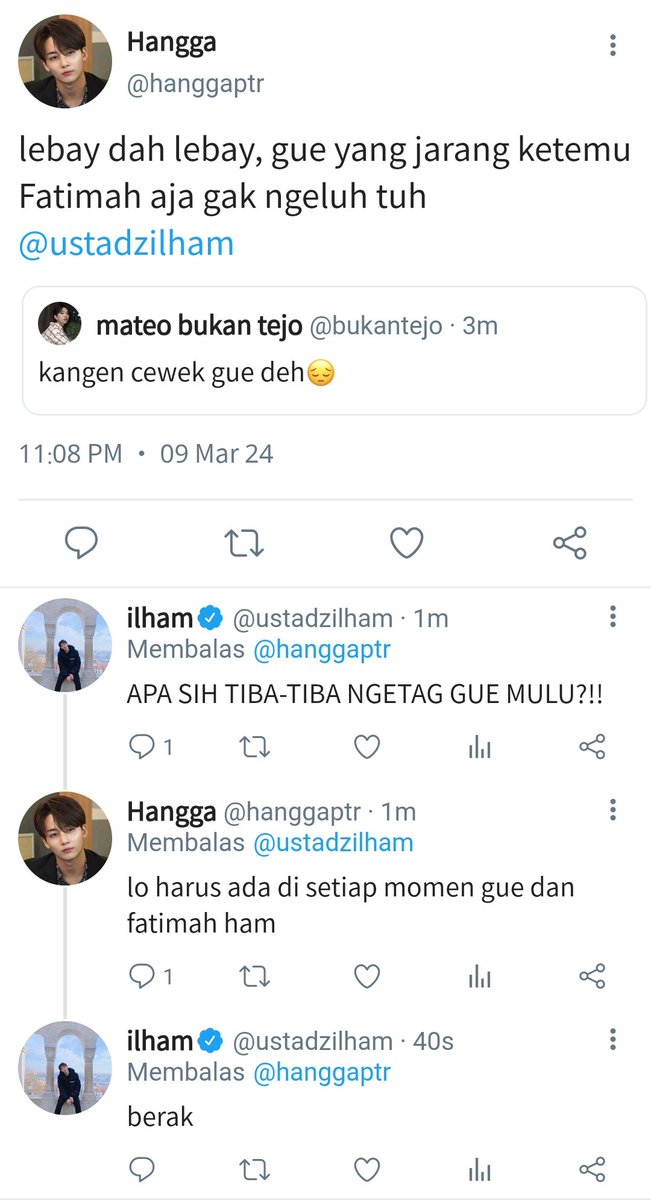Open @ustadzilham mention in main tweet
Viewport: 651px width, 1200px height.
(x=126, y=244)
